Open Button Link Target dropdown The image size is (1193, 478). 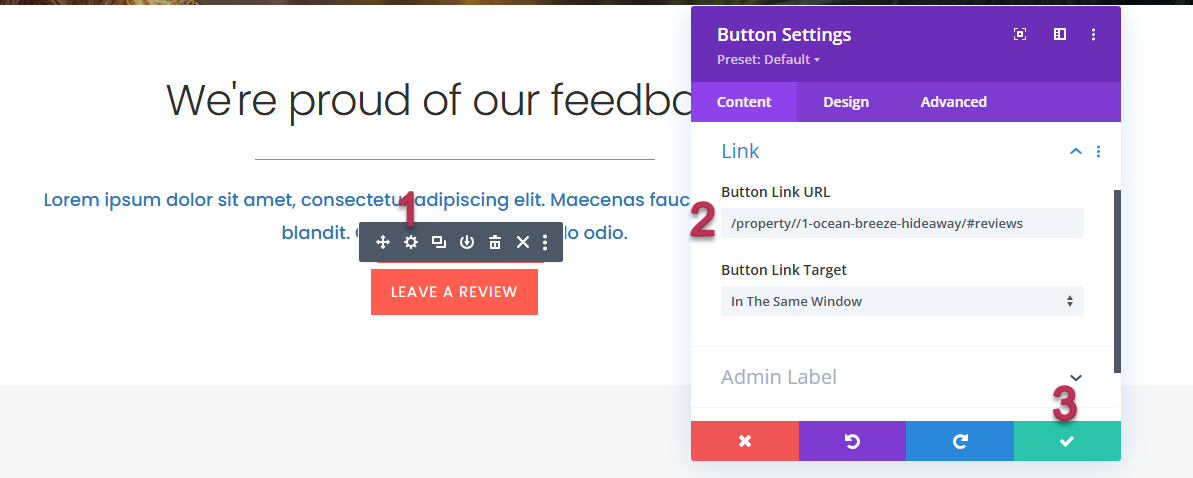pos(902,301)
